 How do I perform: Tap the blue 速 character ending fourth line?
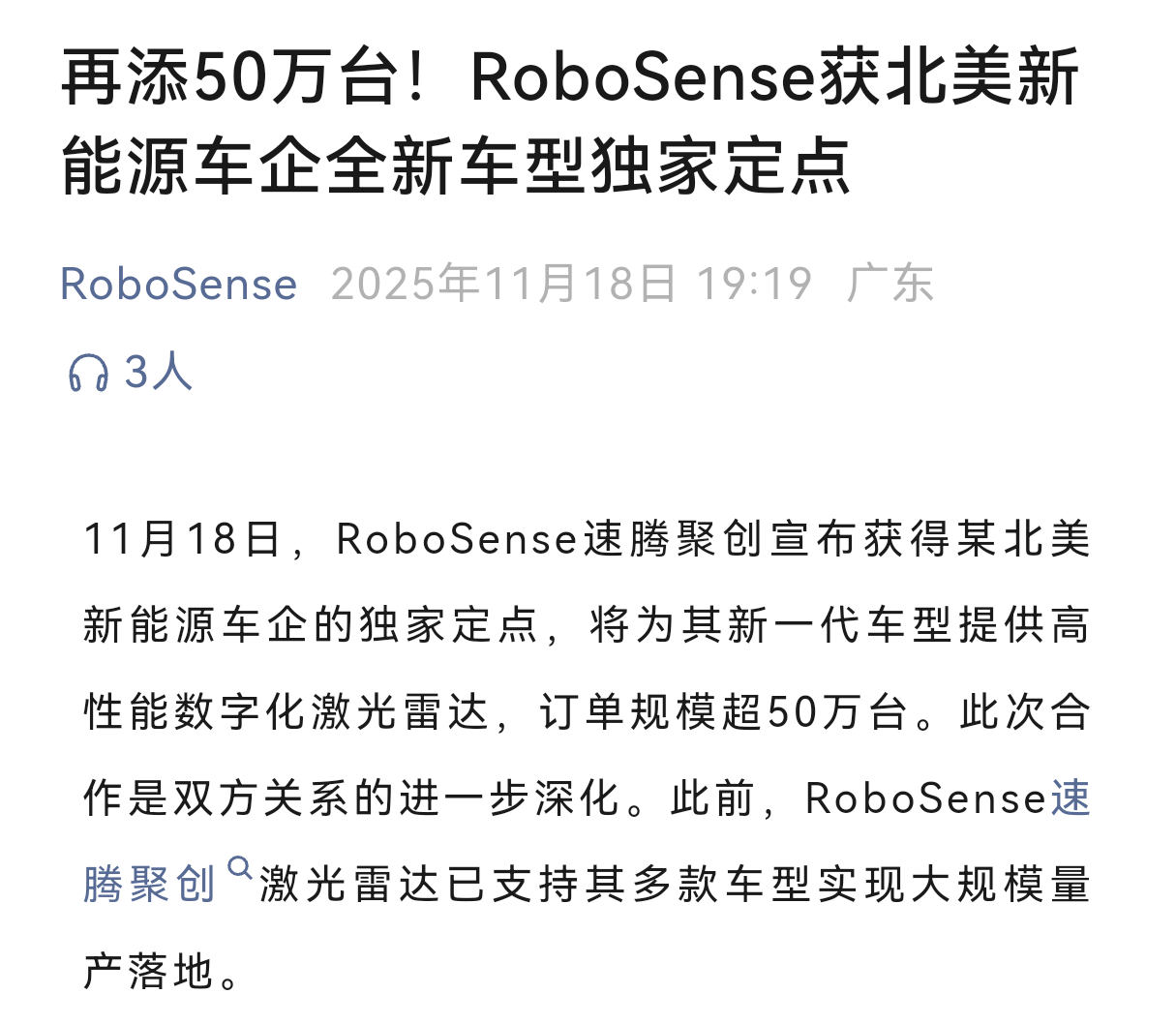pyautogui.click(x=1070, y=799)
